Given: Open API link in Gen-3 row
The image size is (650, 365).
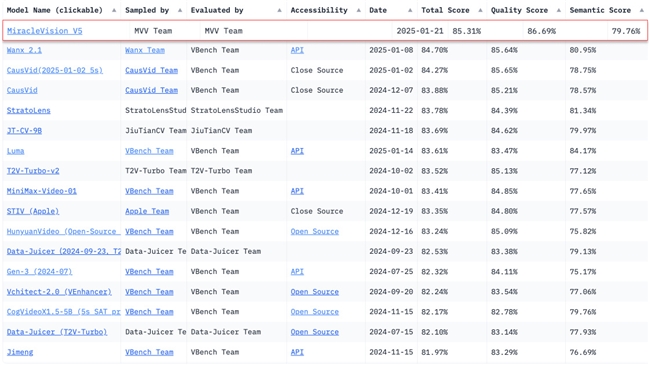Looking at the screenshot, I should coord(297,272).
